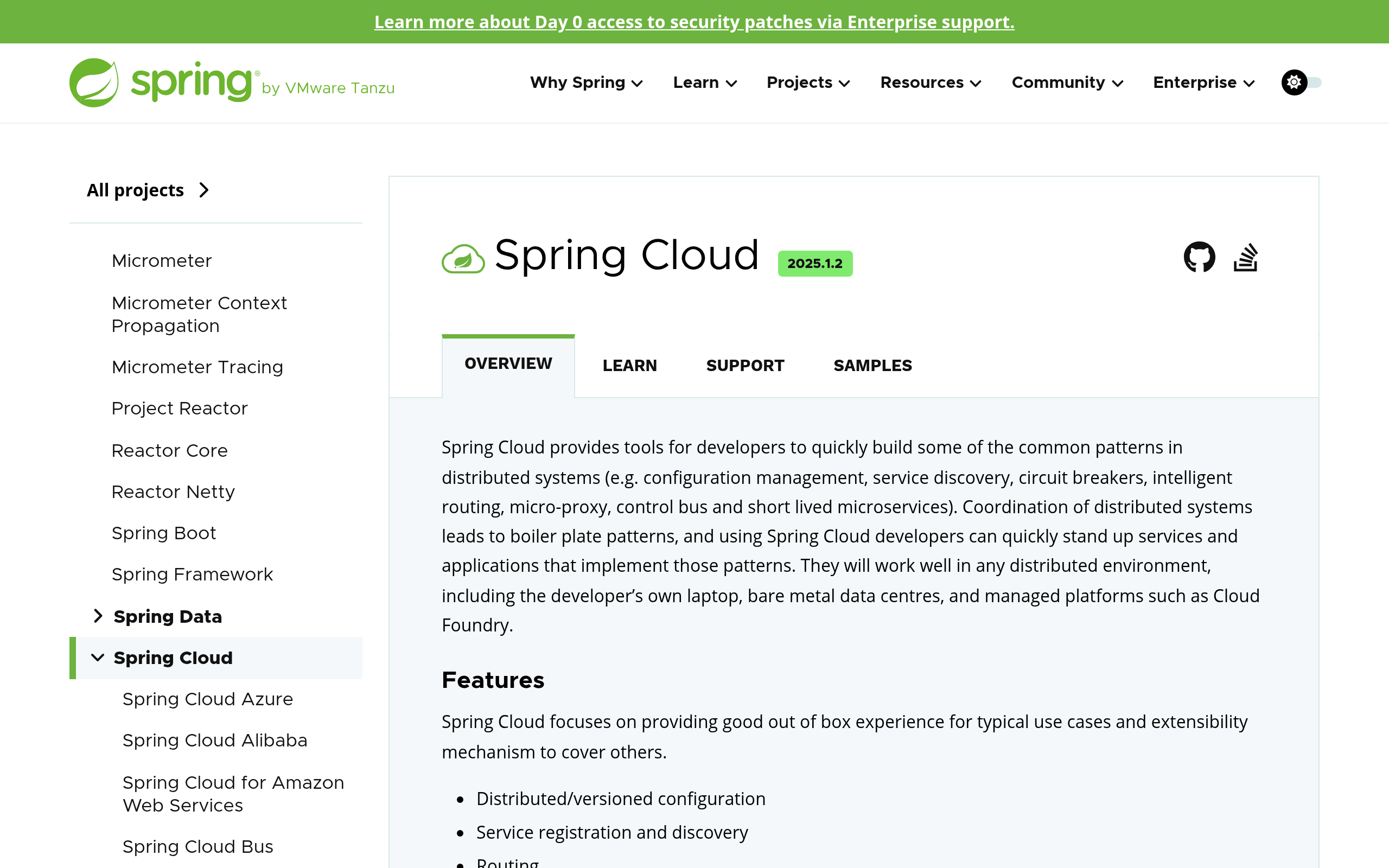Select Project Reactor in the sidebar
This screenshot has width=1389, height=868.
[180, 408]
